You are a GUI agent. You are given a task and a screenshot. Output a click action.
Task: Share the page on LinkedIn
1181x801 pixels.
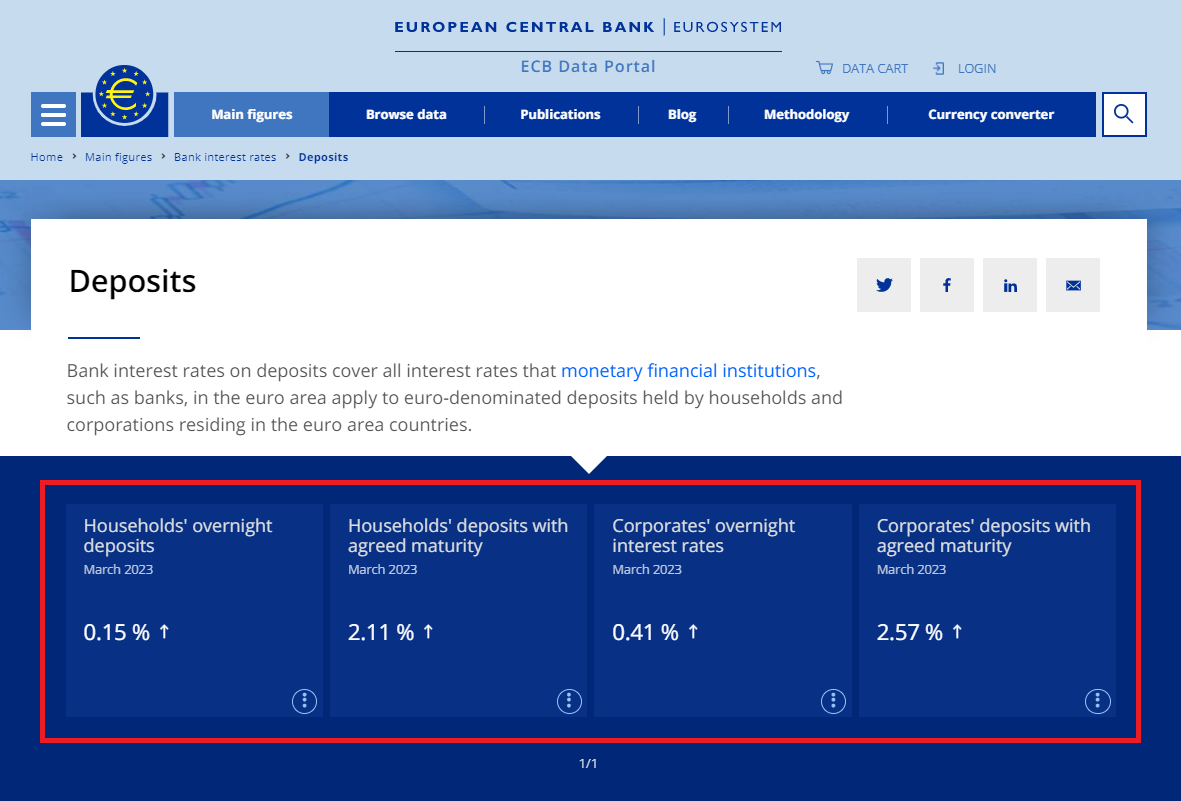1009,284
